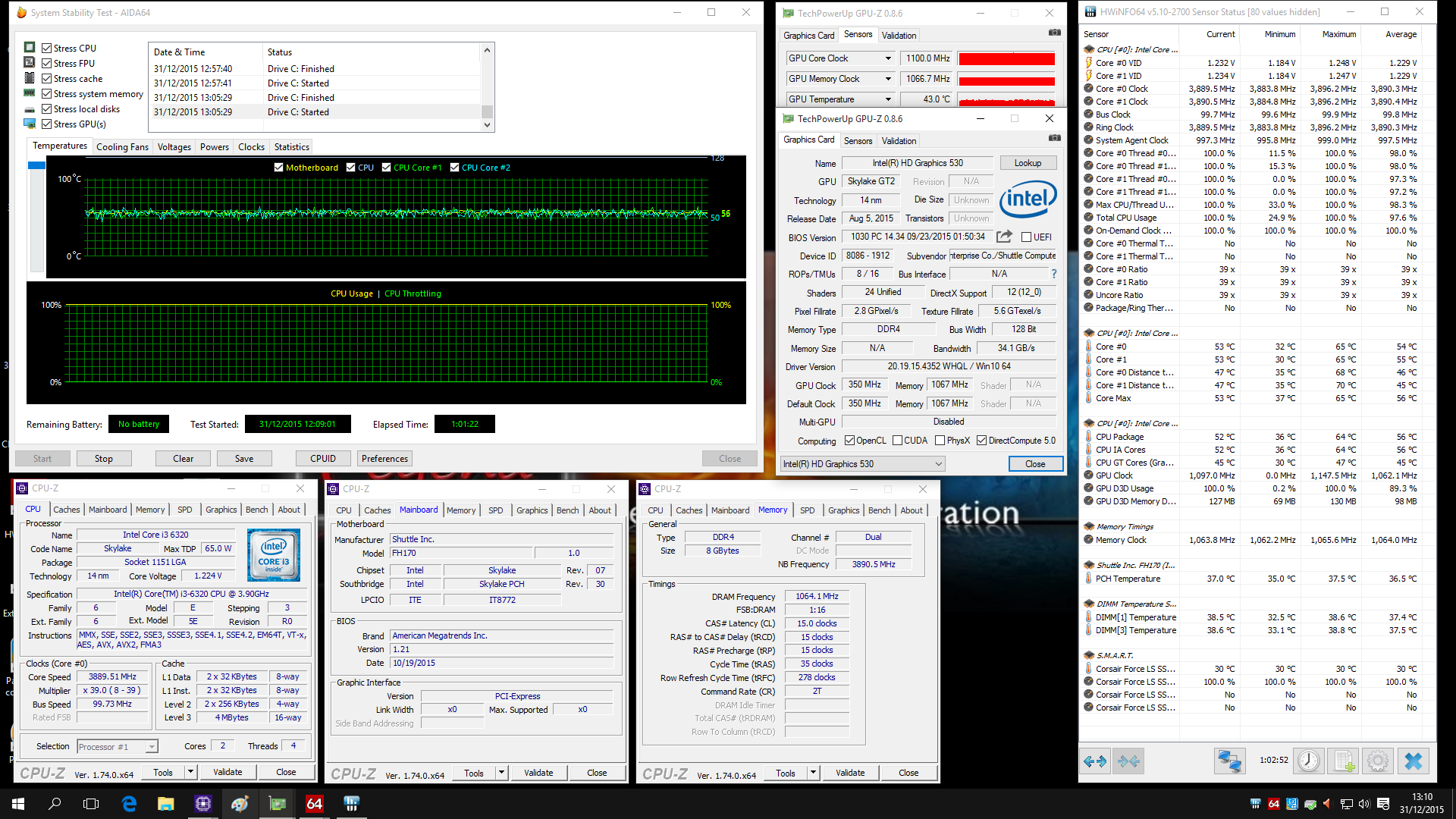This screenshot has height=819, width=1456.
Task: Click Validate in Memory CPU-Z window
Action: [x=850, y=773]
